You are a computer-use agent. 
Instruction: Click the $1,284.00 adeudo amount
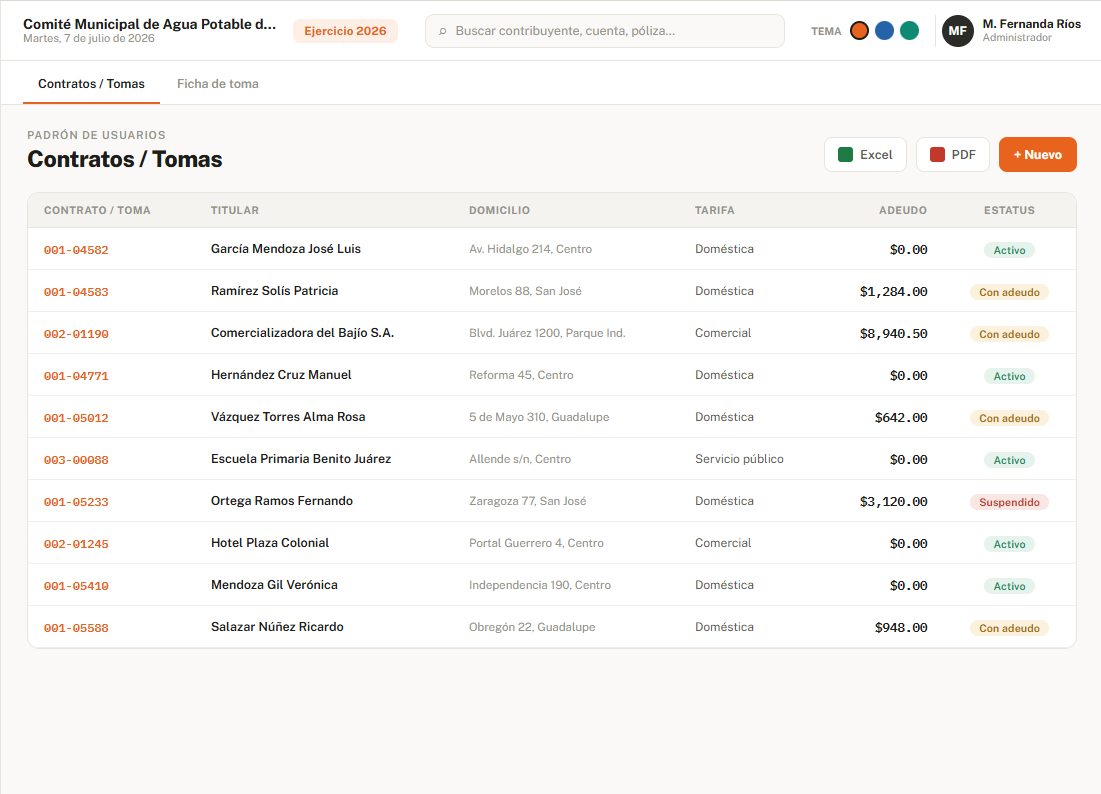[x=893, y=291]
